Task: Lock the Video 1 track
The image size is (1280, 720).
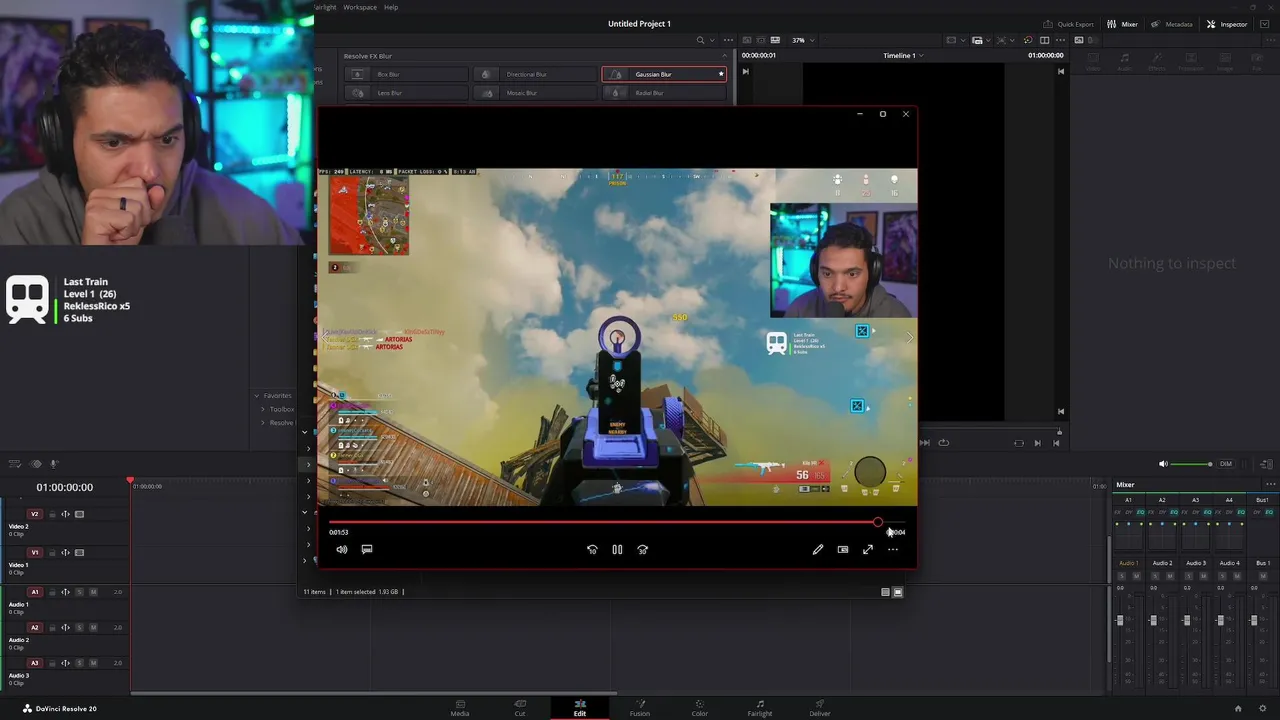Action: 52,552
